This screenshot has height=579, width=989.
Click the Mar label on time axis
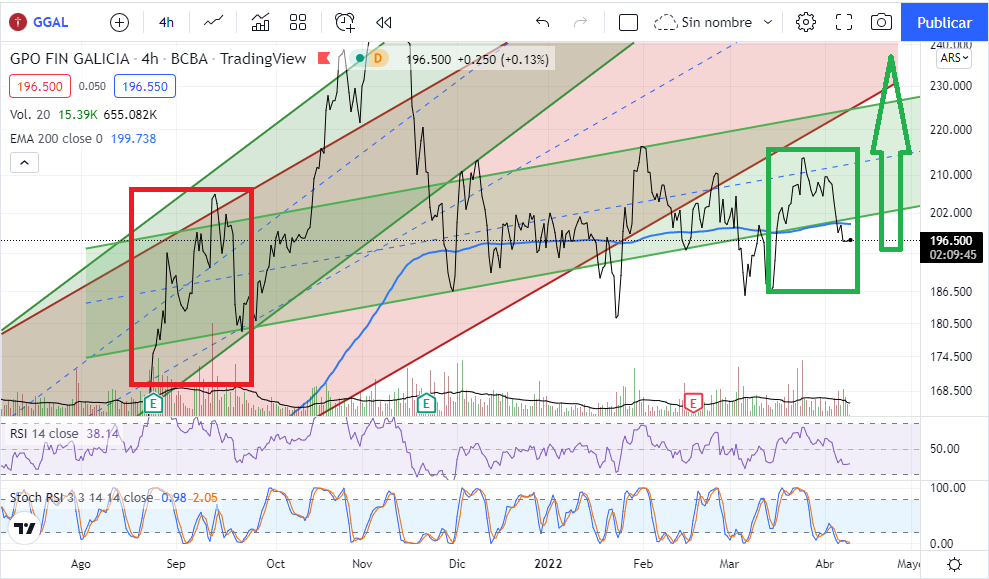(729, 564)
